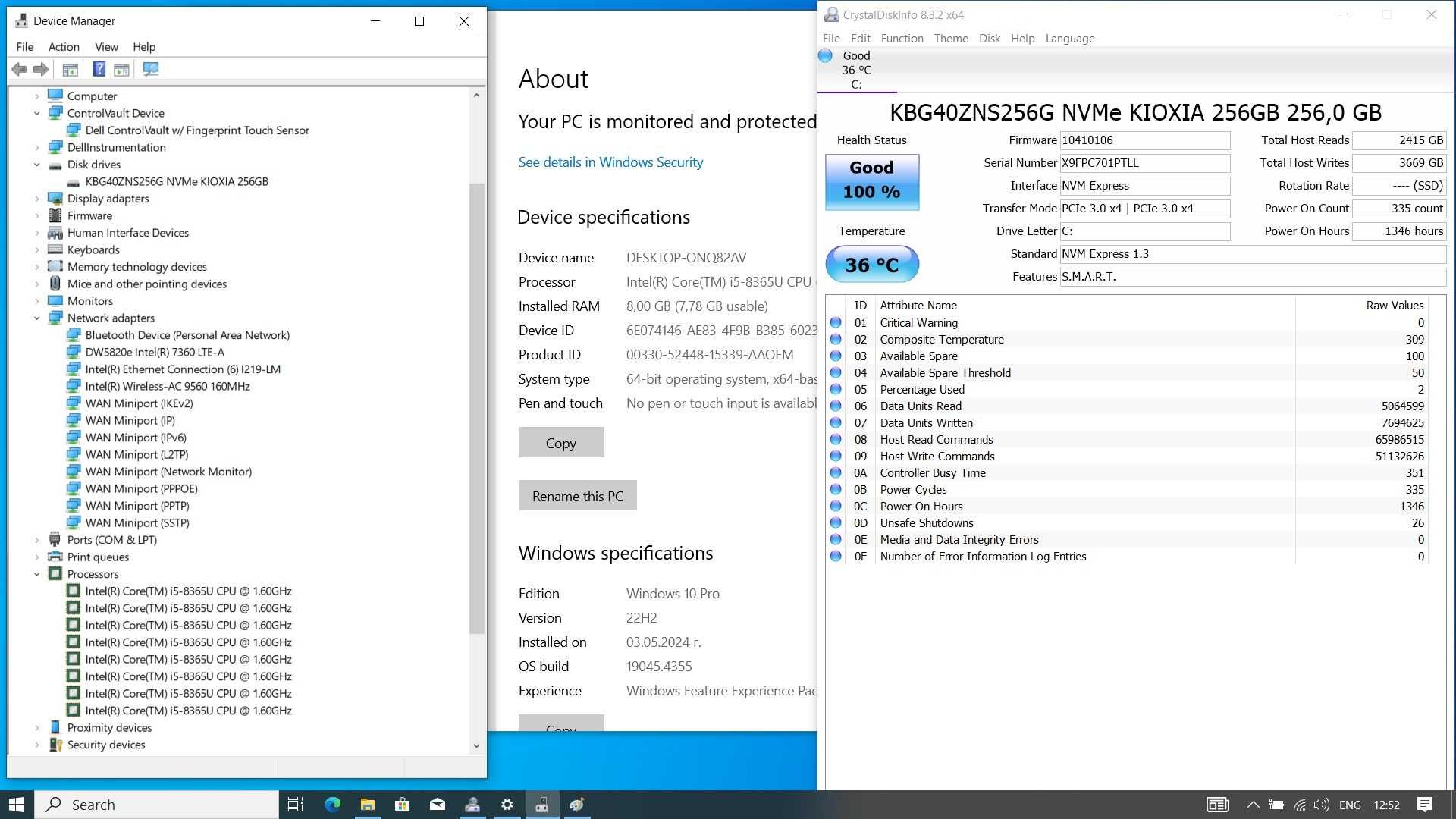Expand the Network adapters tree item

pos(38,317)
